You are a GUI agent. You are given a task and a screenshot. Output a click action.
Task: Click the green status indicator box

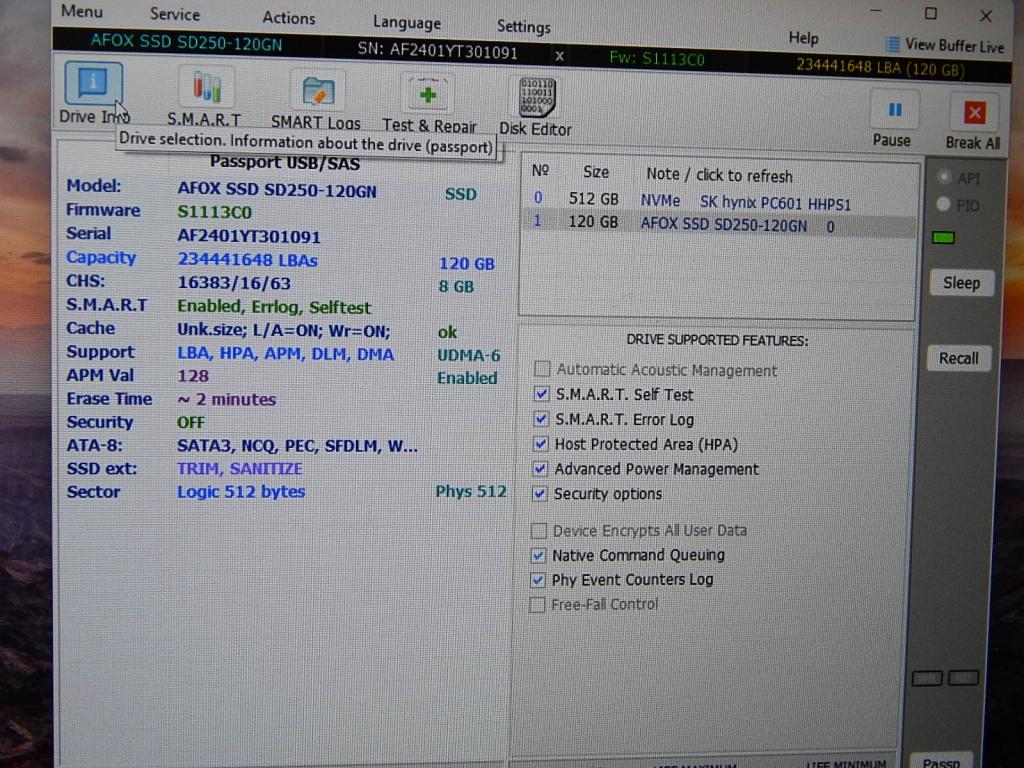pos(943,238)
